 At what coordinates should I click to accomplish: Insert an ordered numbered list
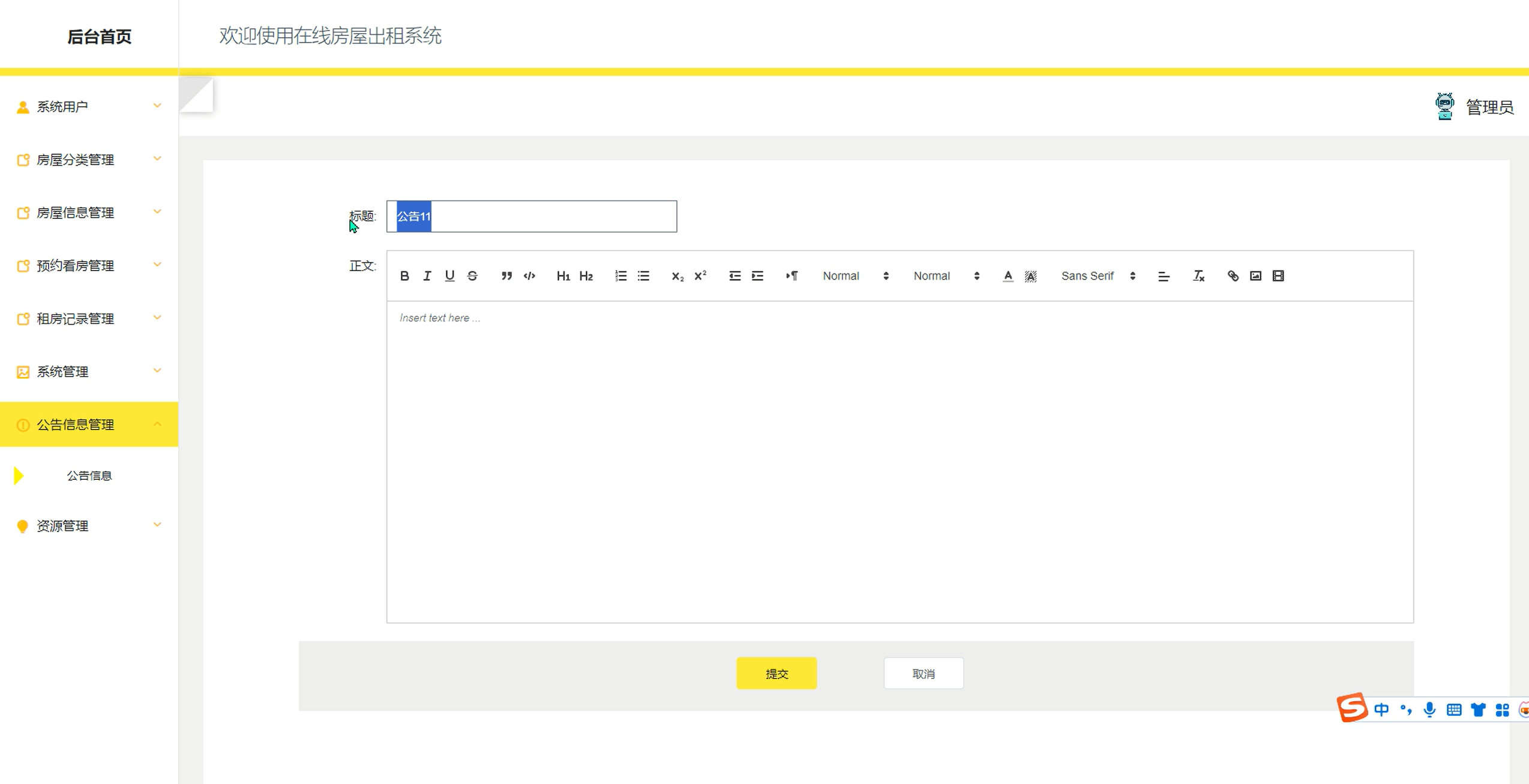click(x=620, y=276)
